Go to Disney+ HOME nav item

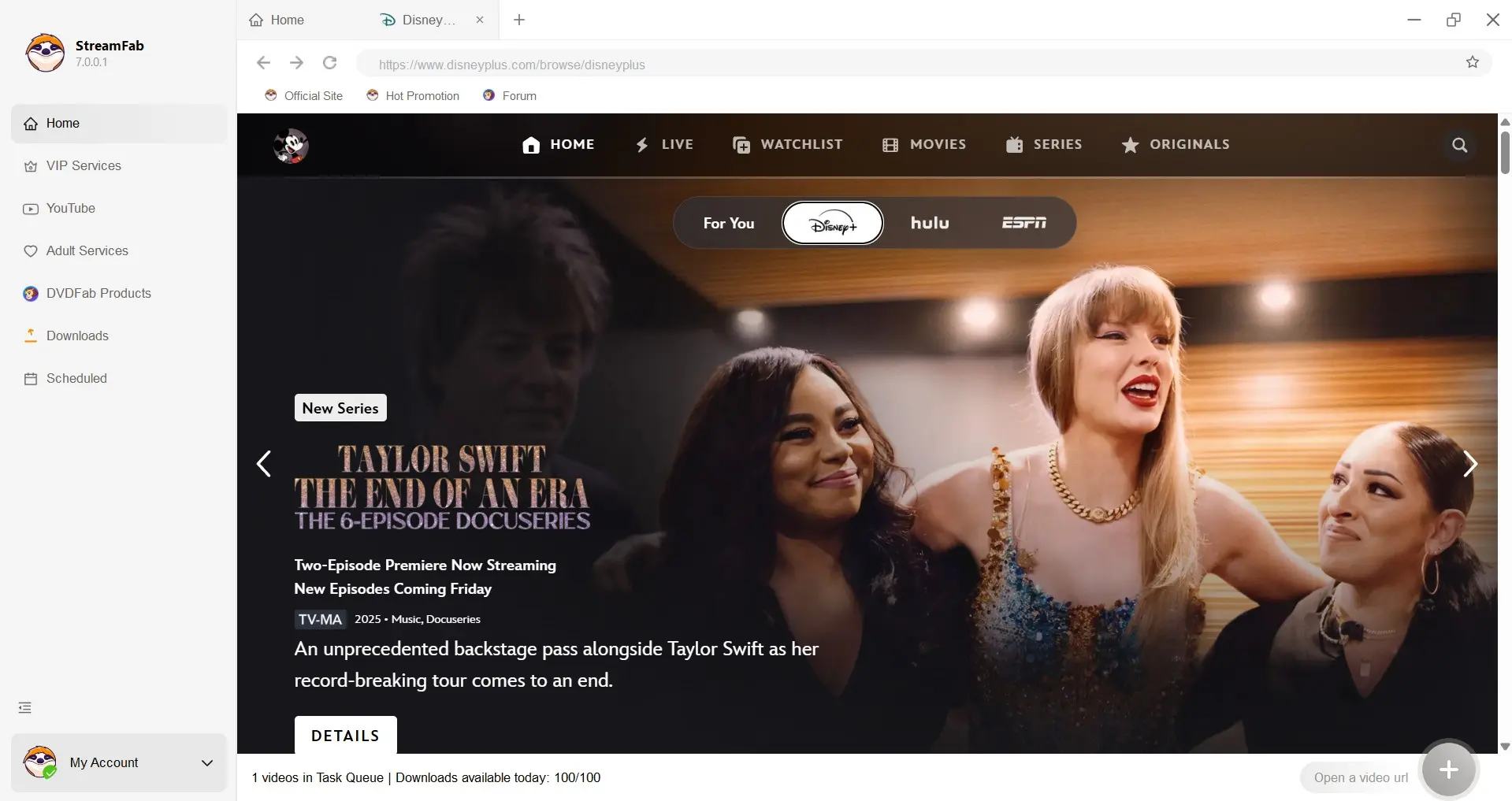point(559,144)
